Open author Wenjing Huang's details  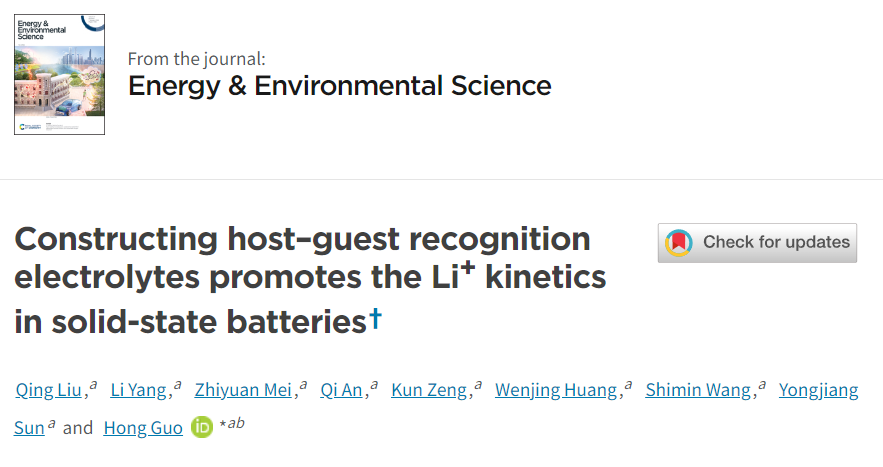[556, 390]
